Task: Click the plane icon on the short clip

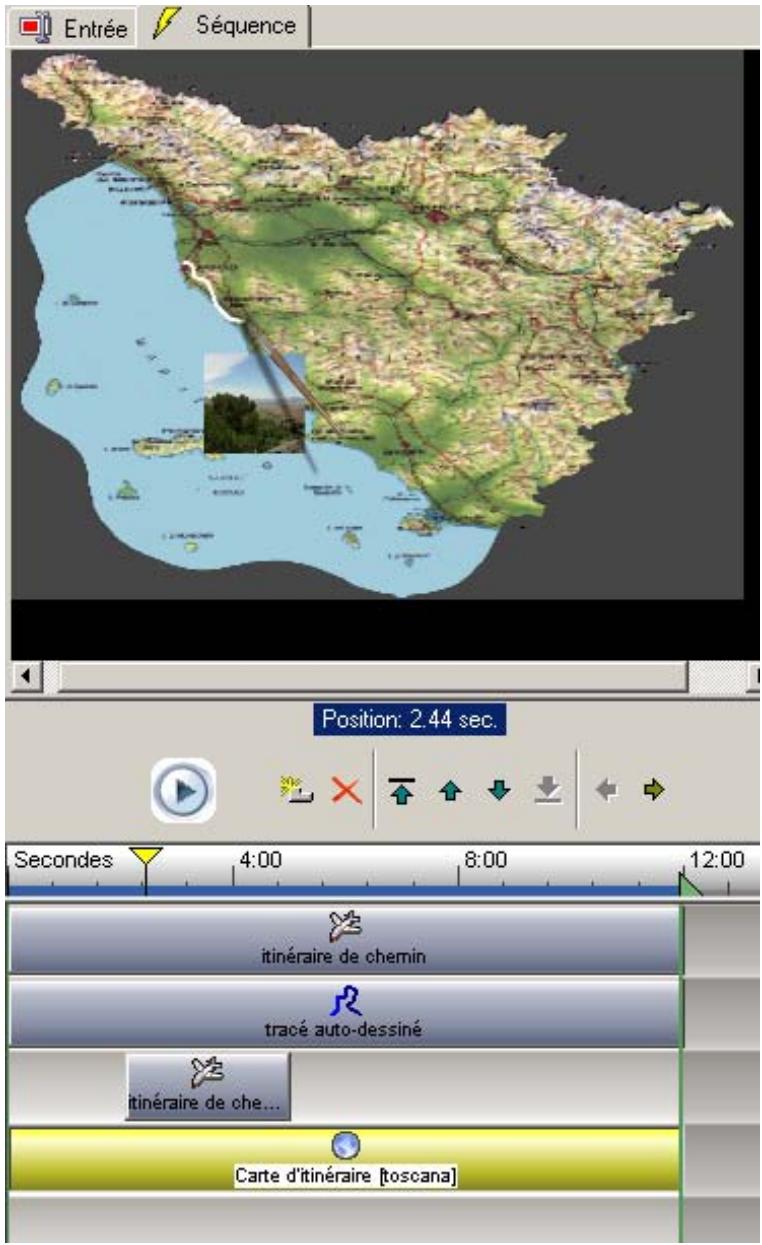Action: pyautogui.click(x=206, y=1074)
